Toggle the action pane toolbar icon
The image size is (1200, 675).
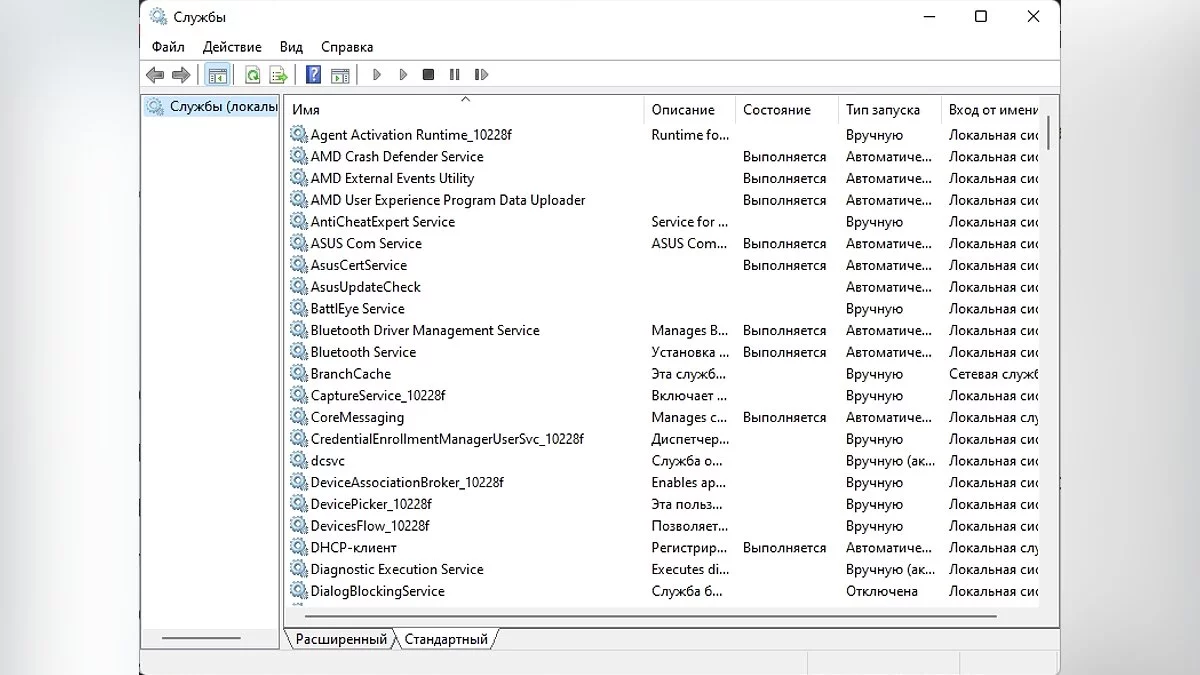click(340, 75)
